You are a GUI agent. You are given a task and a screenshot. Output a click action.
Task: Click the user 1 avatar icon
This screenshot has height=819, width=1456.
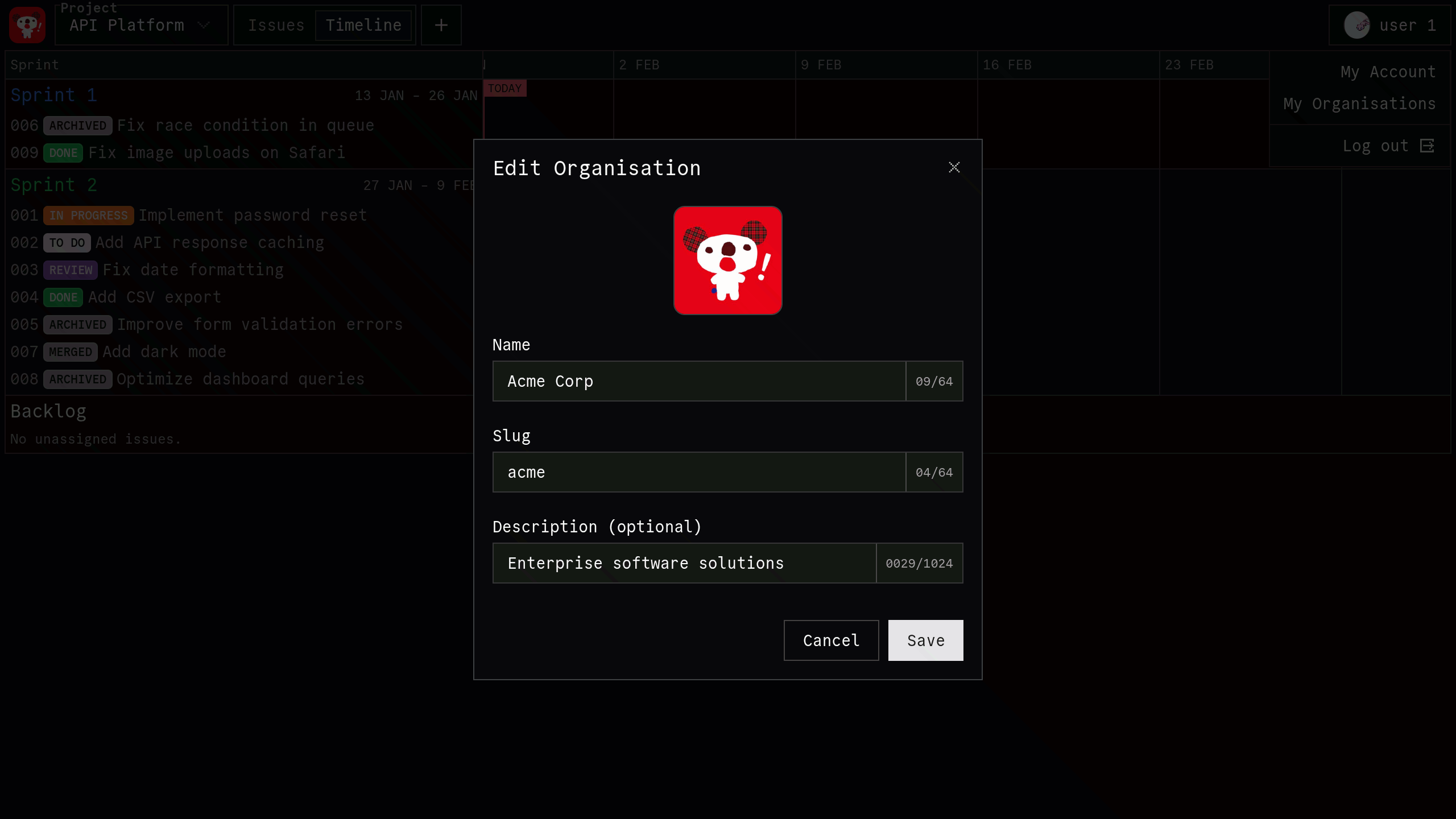click(x=1356, y=25)
